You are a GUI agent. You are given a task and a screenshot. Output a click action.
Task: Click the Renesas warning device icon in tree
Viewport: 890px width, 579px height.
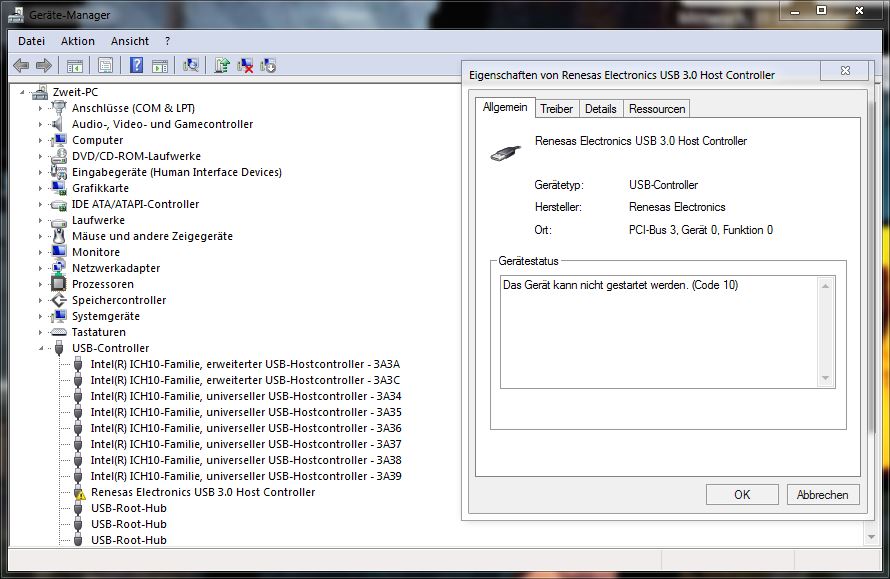click(79, 492)
